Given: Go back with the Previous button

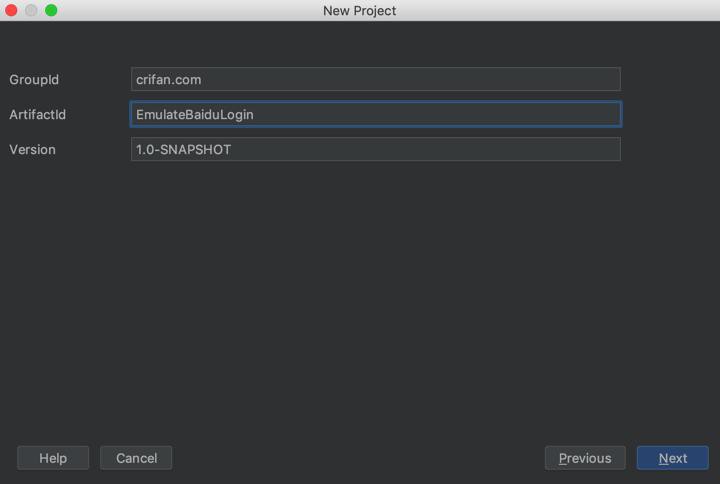Looking at the screenshot, I should click(x=585, y=458).
